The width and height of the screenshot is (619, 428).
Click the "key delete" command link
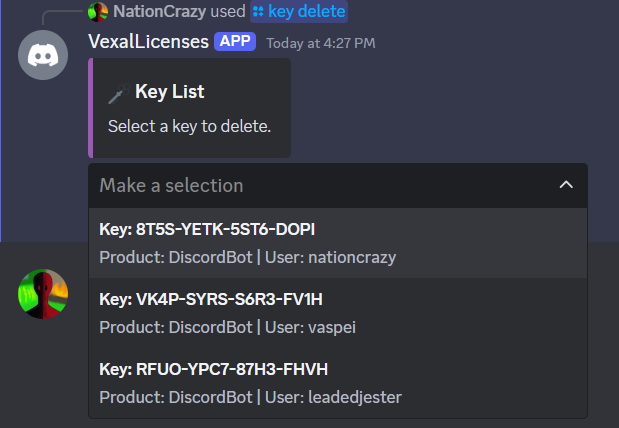pos(307,12)
